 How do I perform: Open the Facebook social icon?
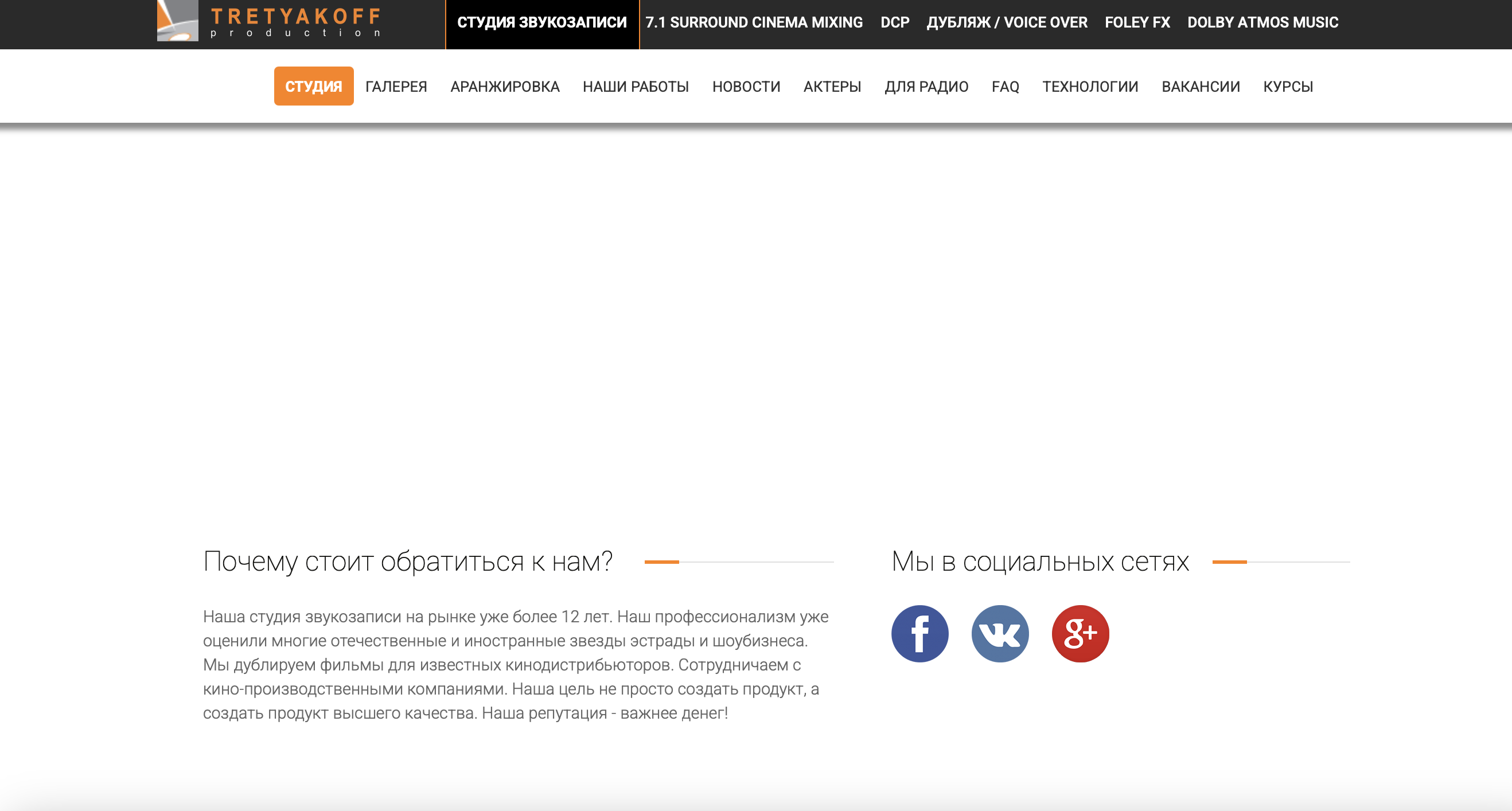click(x=919, y=633)
